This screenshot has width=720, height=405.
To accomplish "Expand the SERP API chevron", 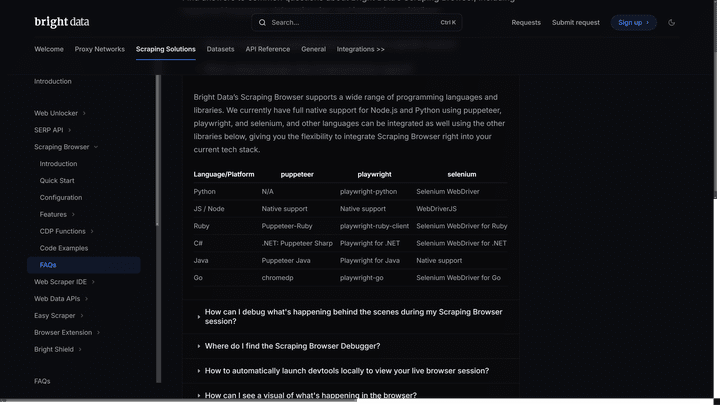I will (x=70, y=130).
